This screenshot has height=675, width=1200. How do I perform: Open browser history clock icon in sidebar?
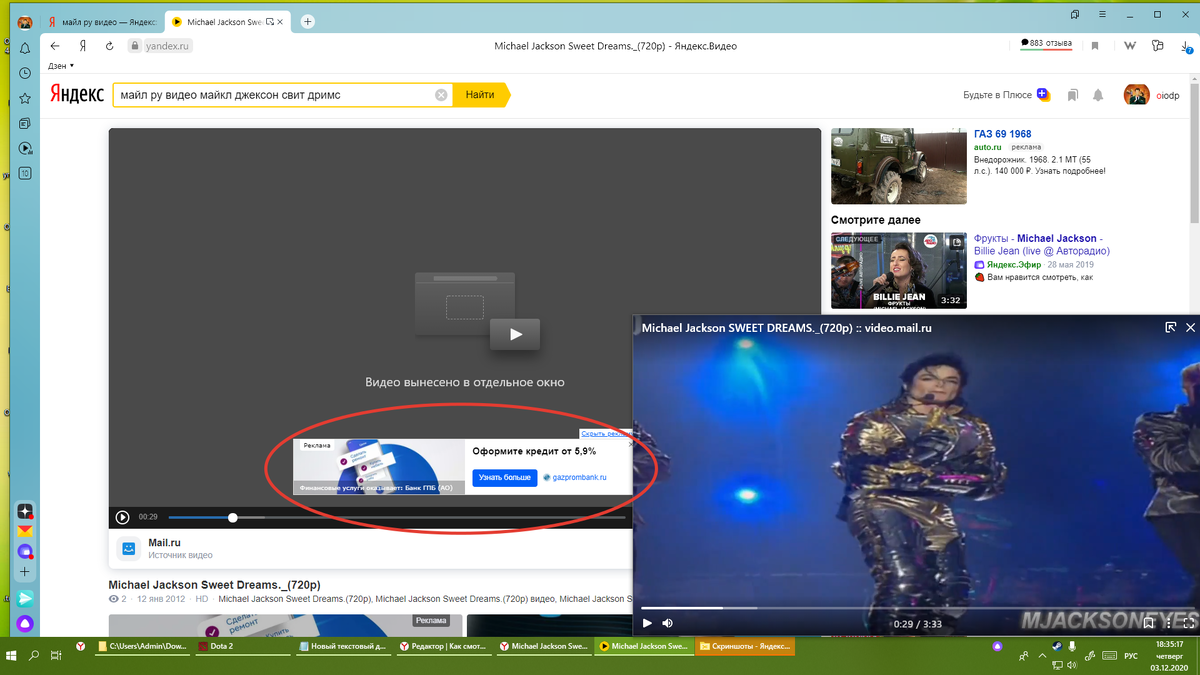(25, 73)
